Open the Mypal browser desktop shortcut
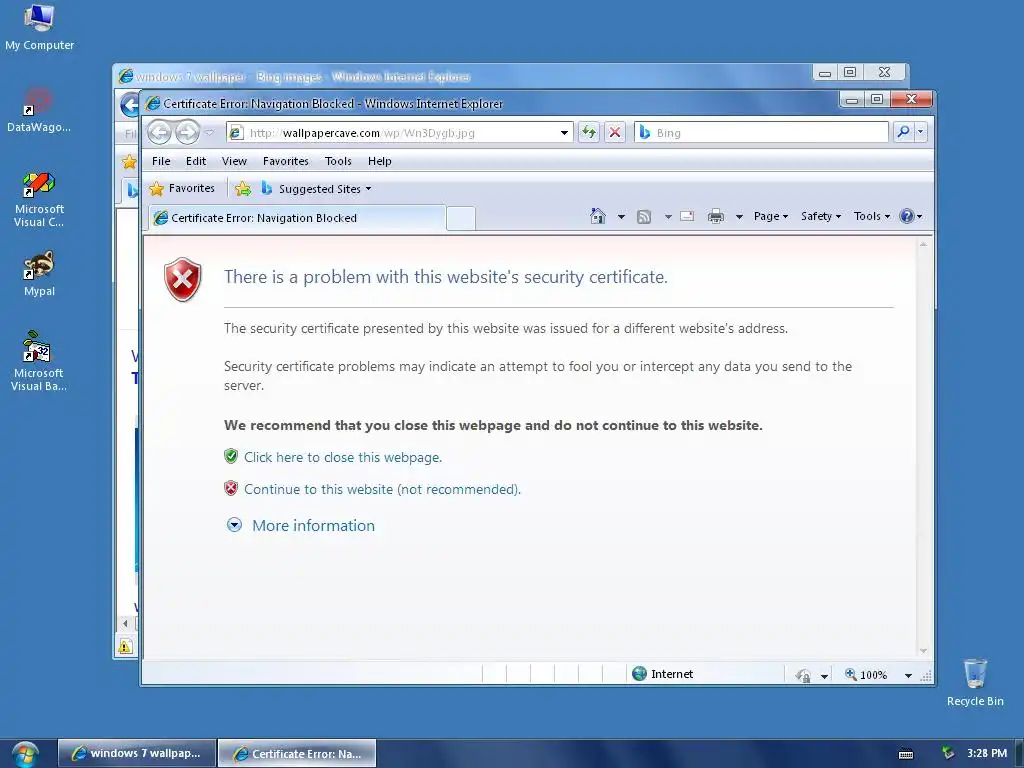 click(39, 274)
